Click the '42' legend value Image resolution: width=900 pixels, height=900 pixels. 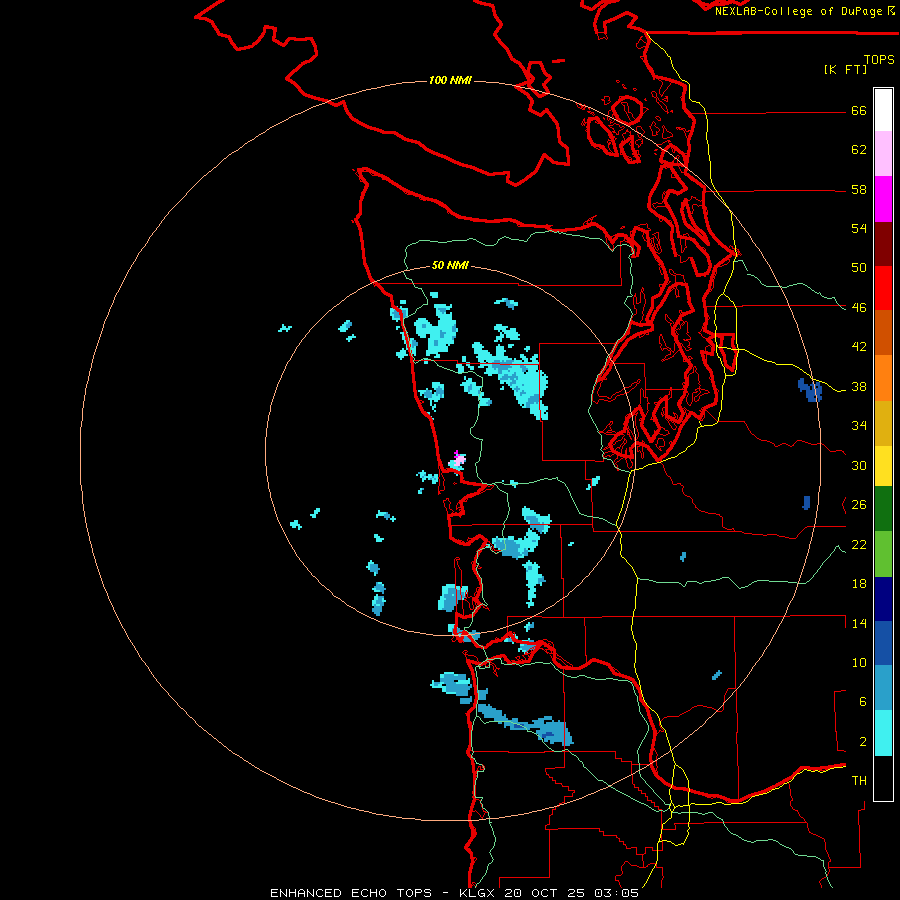[x=859, y=347]
